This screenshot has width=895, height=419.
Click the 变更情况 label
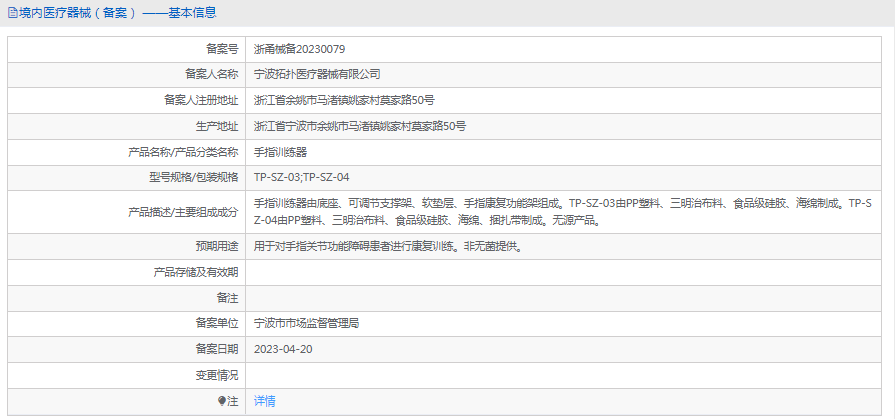coord(217,375)
